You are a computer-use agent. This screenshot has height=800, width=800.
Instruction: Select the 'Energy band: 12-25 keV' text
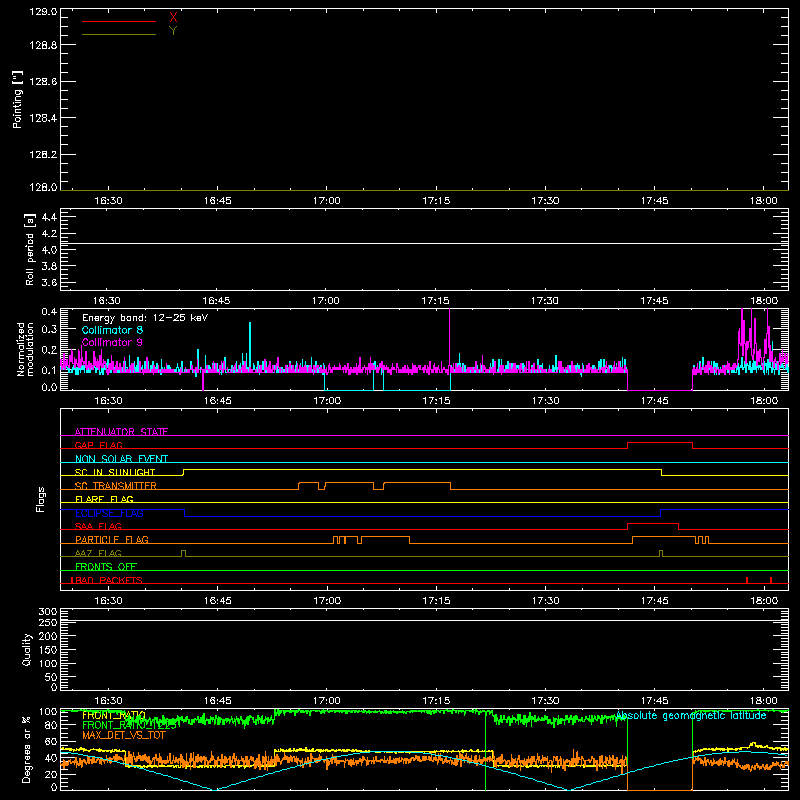[x=145, y=318]
